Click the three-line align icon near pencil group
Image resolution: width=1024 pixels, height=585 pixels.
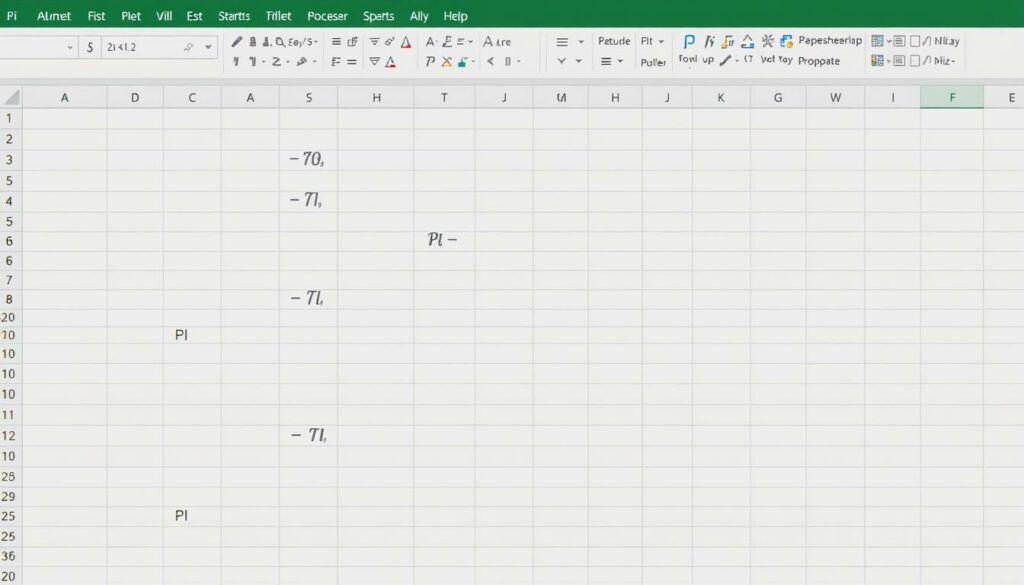click(x=336, y=42)
